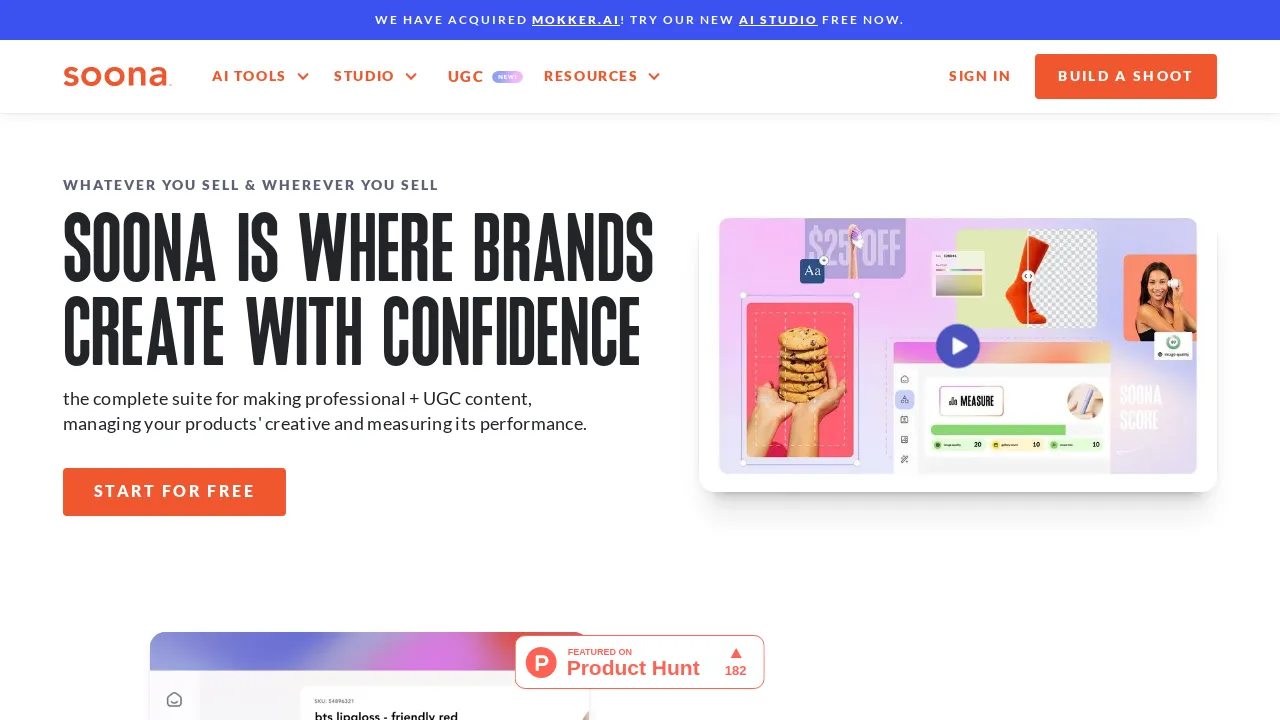The height and width of the screenshot is (720, 1280).
Task: Expand the AI Tools chevron
Action: pyautogui.click(x=303, y=77)
